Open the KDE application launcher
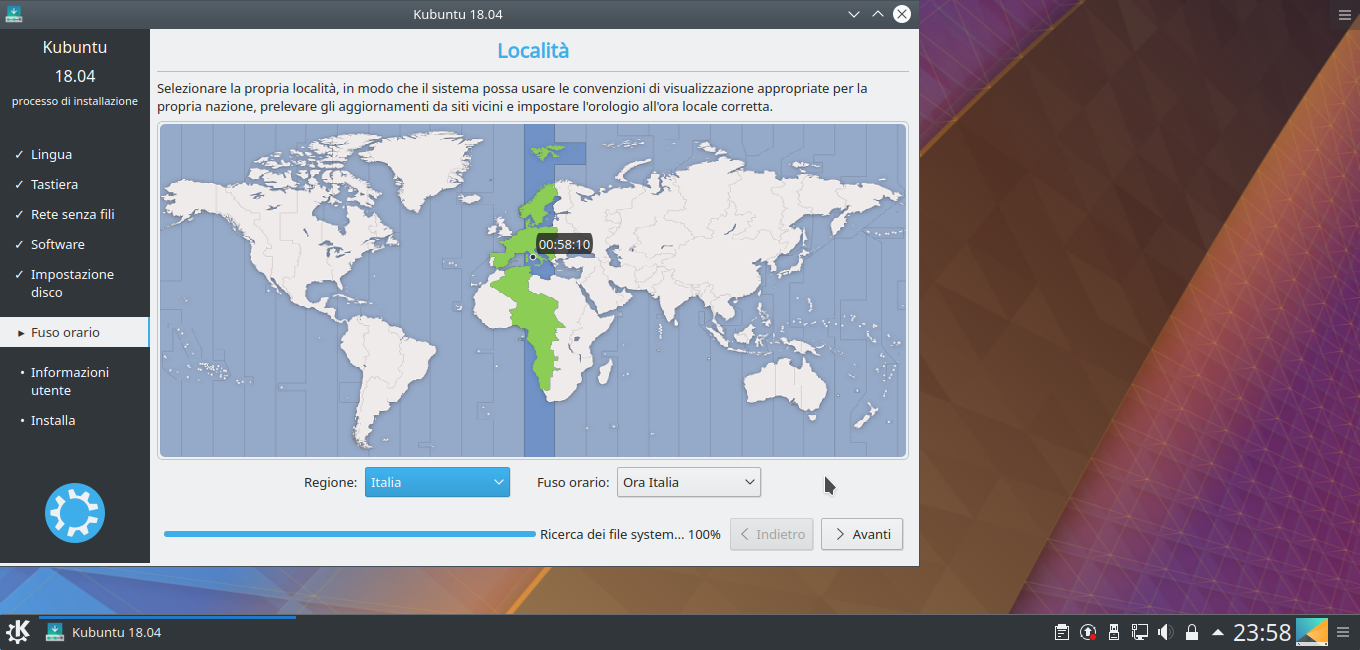Screen dimensions: 1360x650 [18, 632]
